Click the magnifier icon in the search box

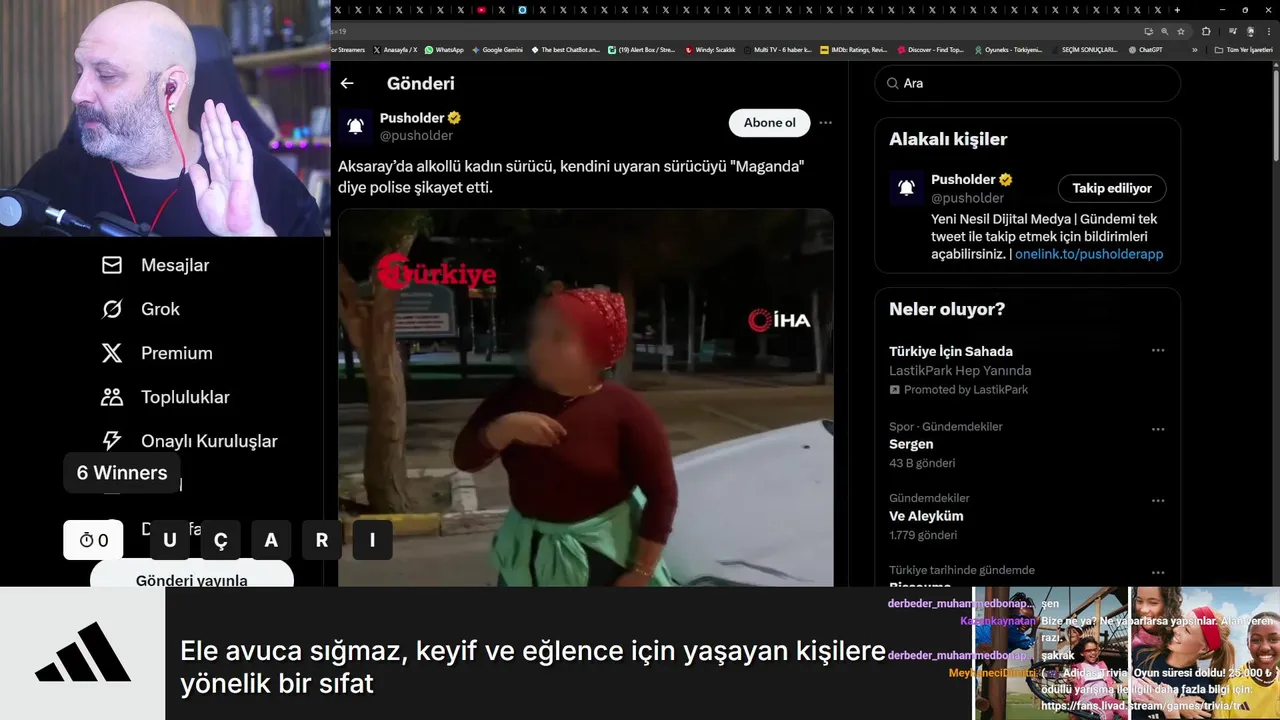892,84
